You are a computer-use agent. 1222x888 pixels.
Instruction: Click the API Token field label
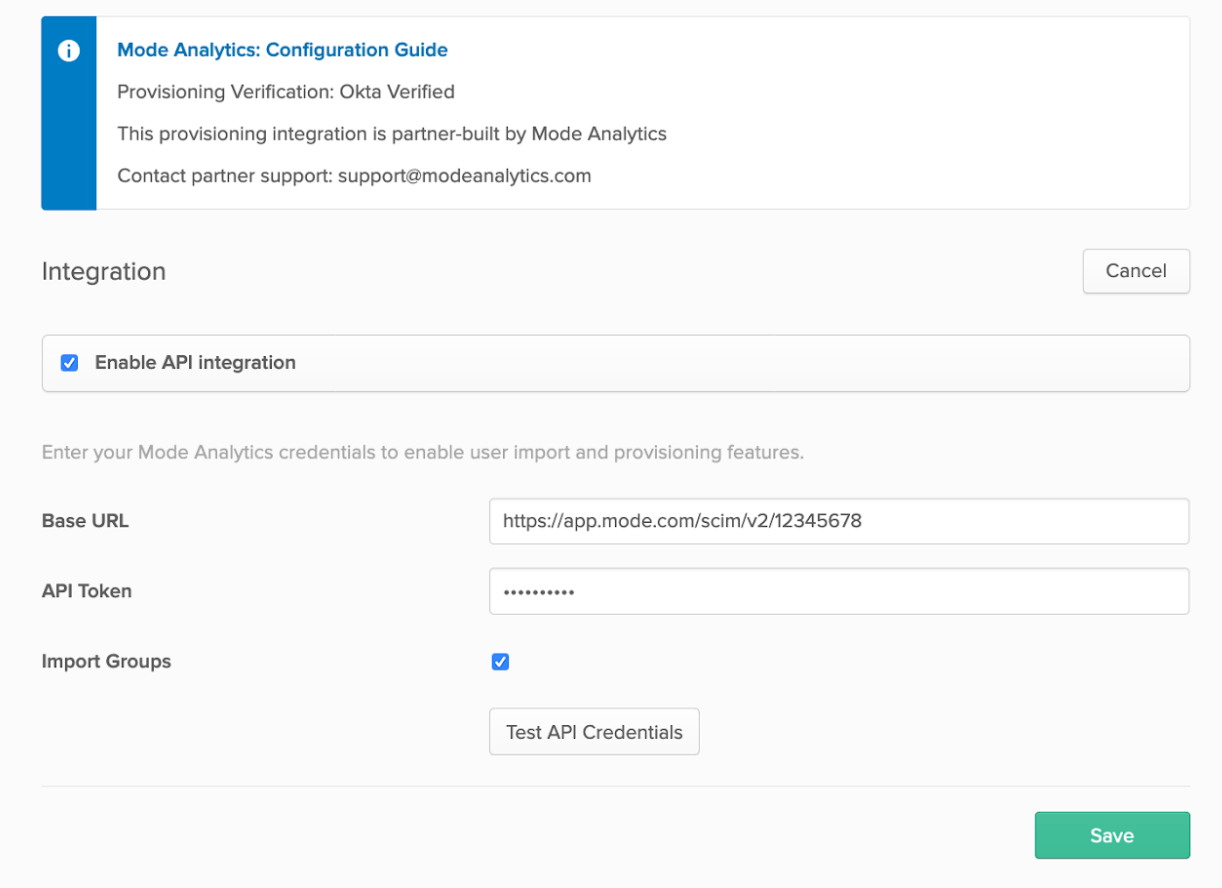(87, 591)
